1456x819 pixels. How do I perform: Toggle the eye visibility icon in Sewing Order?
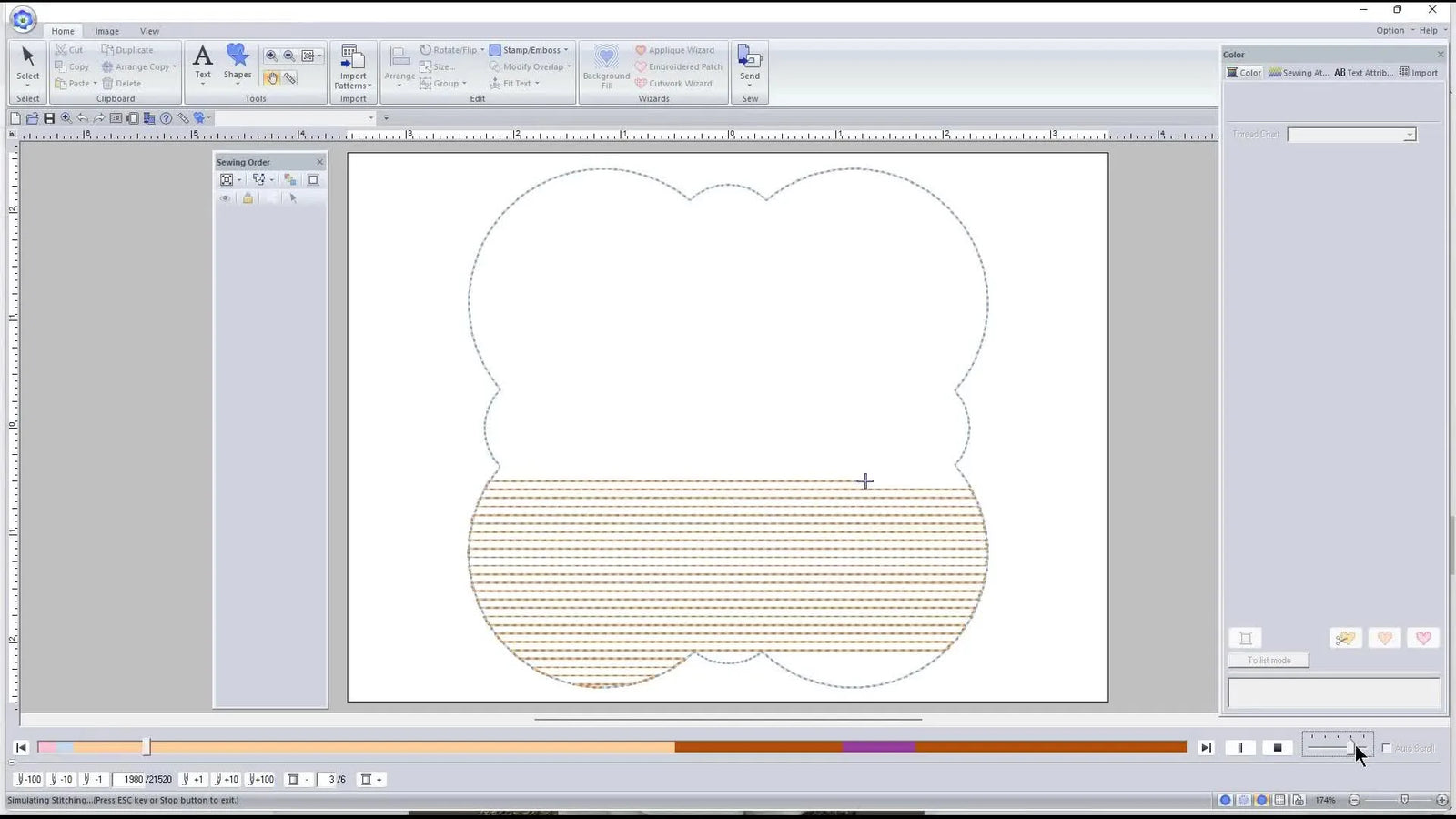(x=225, y=197)
